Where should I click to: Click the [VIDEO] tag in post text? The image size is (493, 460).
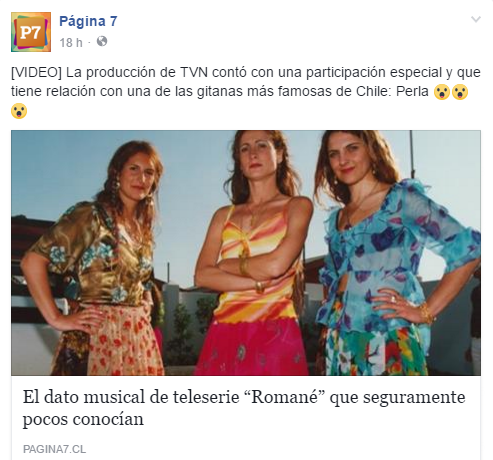[x=36, y=73]
